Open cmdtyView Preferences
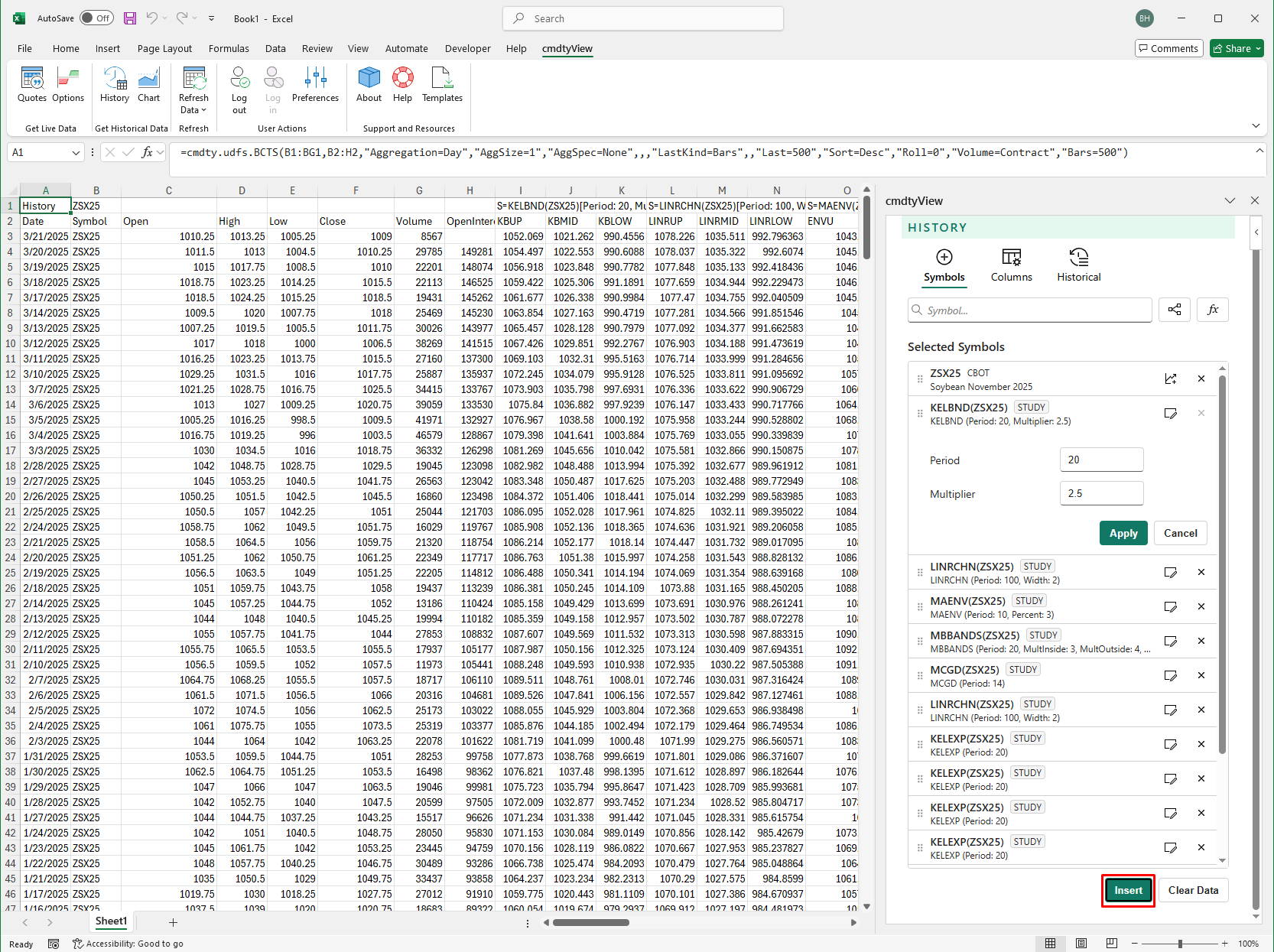 tap(315, 84)
